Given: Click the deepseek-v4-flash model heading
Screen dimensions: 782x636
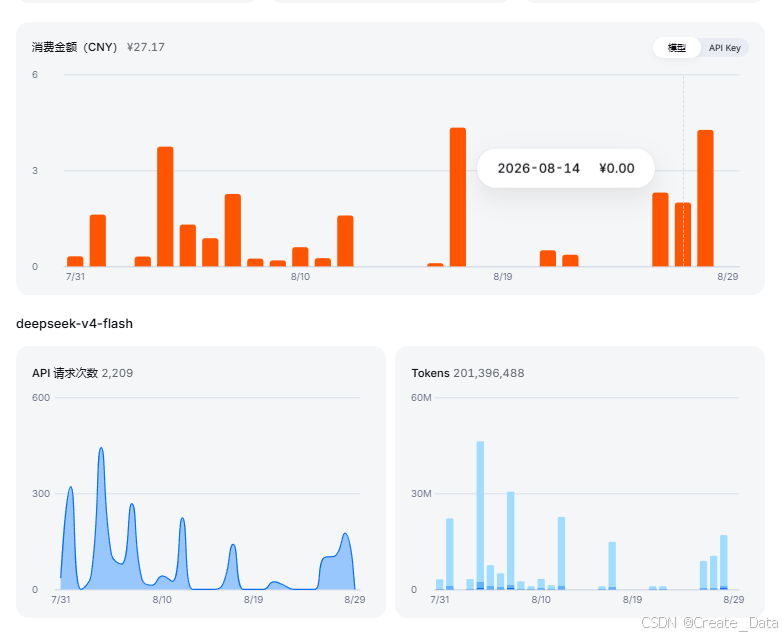Looking at the screenshot, I should pos(74,324).
